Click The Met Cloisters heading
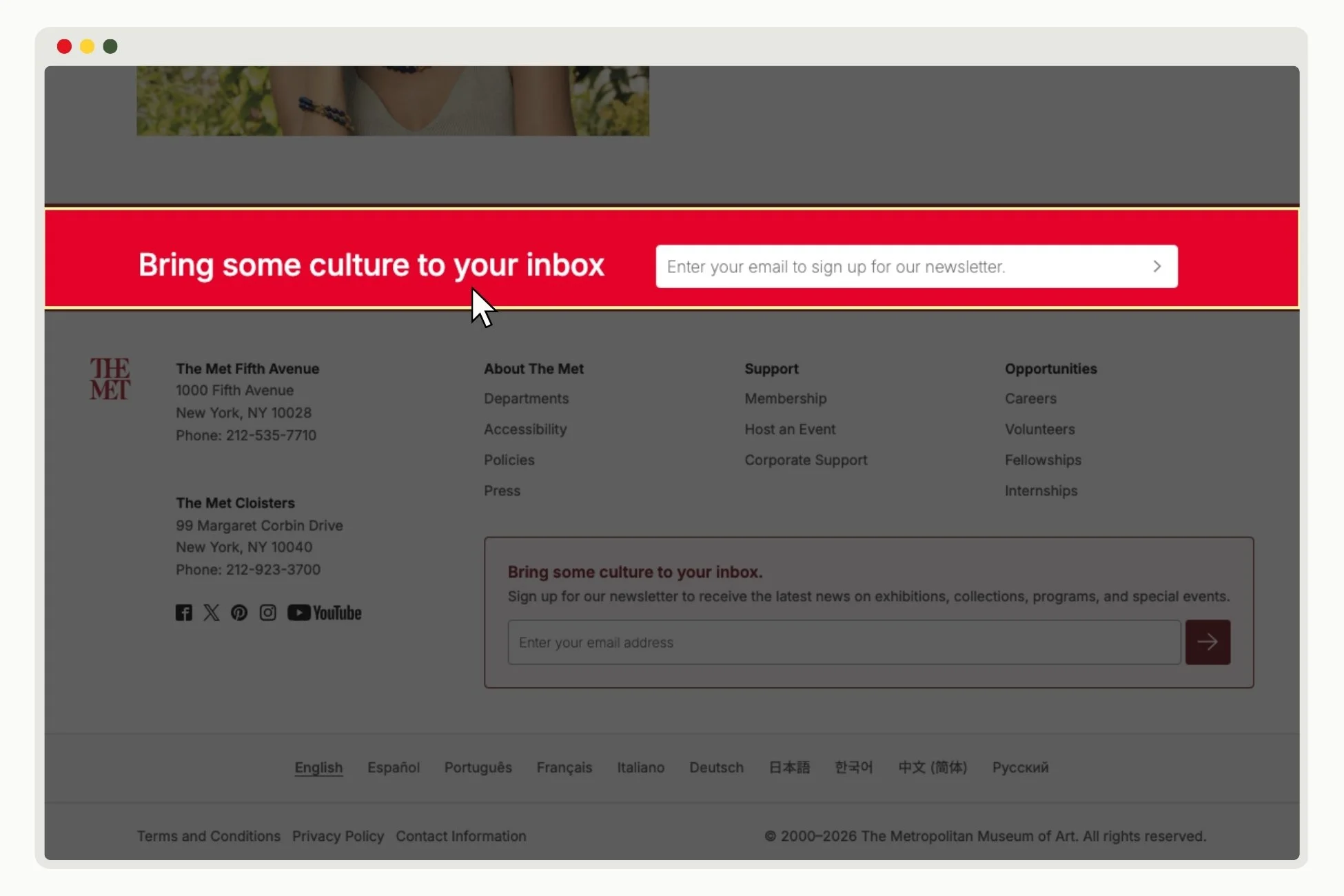Screen dimensions: 1344x896 [235, 503]
